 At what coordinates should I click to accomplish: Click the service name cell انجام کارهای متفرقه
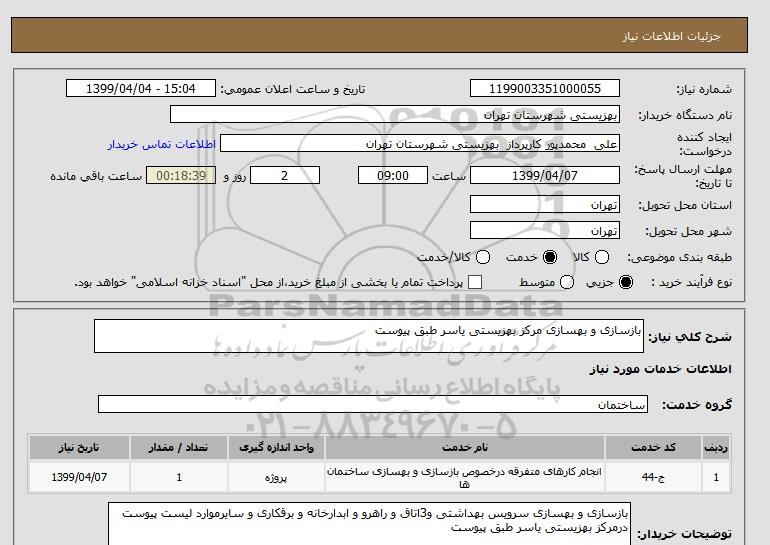465,477
